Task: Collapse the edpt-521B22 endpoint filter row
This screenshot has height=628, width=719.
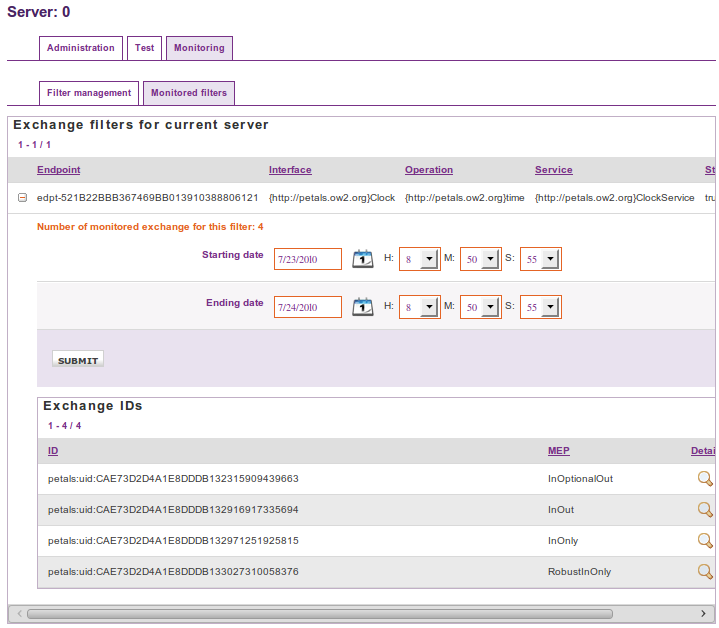Action: point(22,198)
